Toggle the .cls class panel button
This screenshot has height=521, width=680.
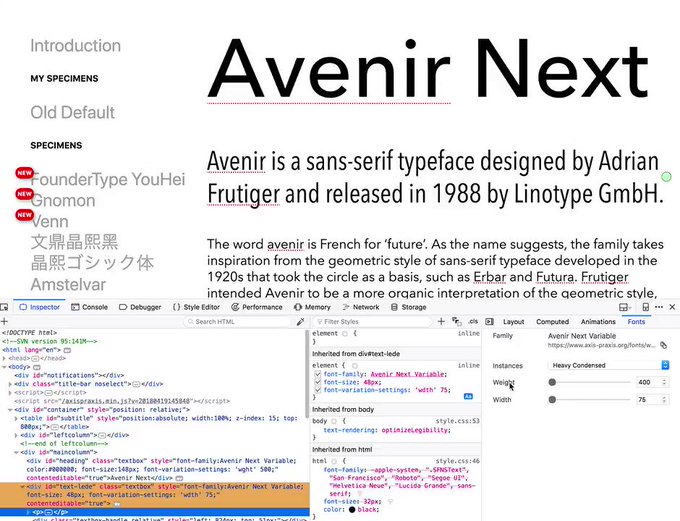pyautogui.click(x=473, y=321)
